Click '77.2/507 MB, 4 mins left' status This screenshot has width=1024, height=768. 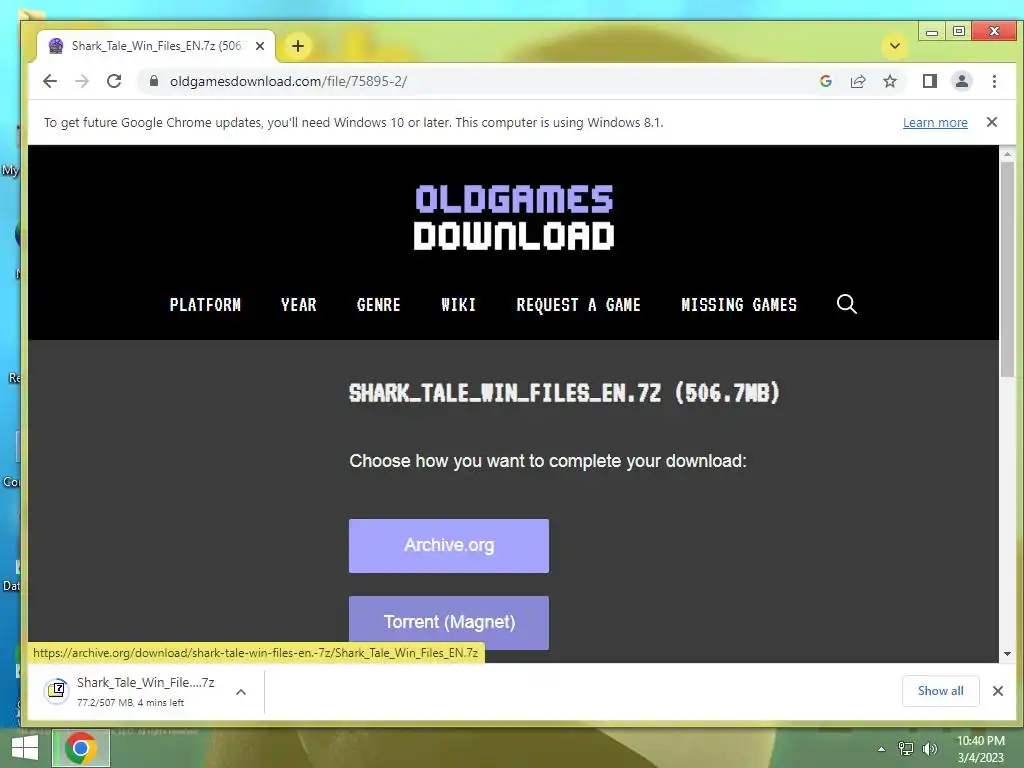pos(131,703)
